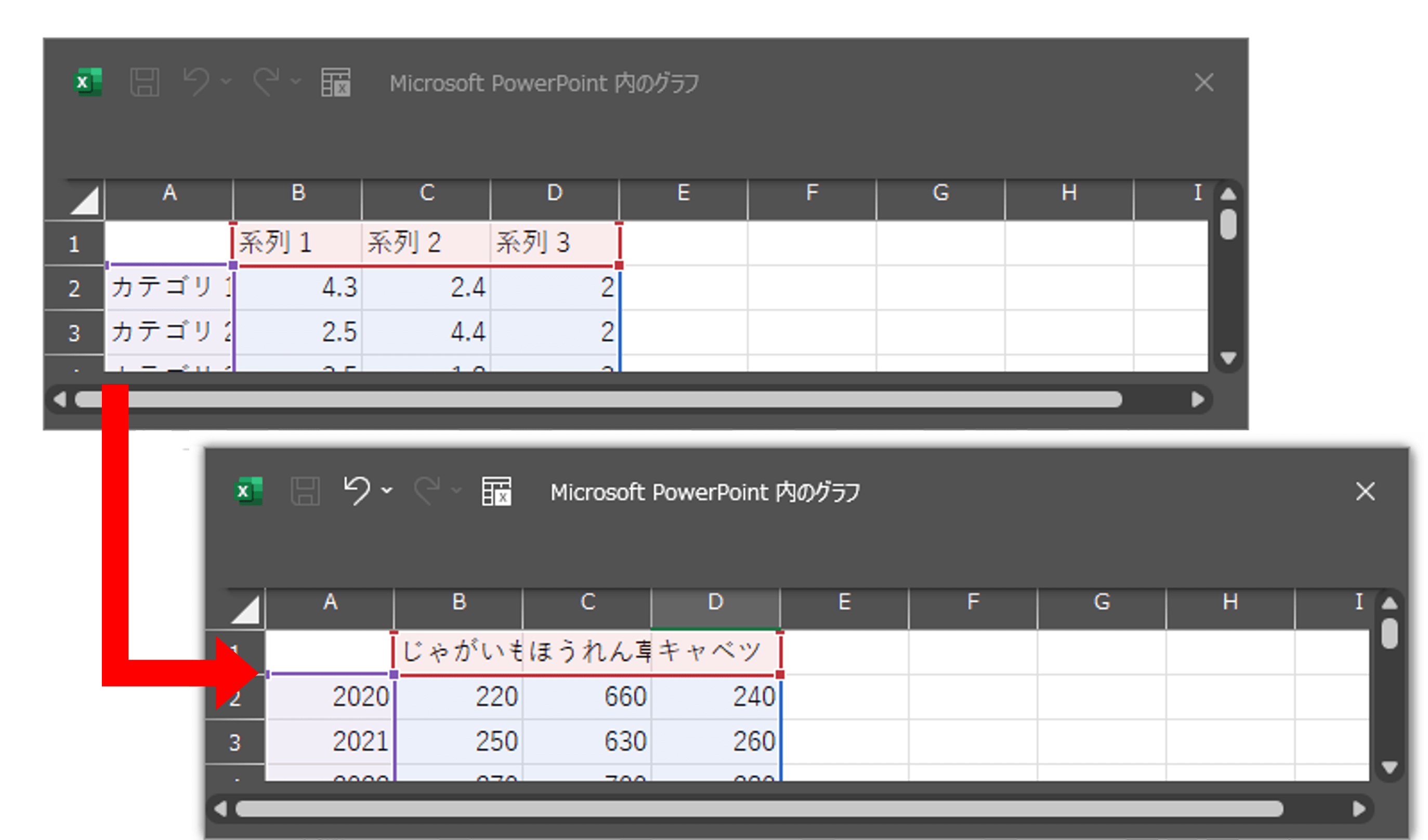Select row 1 header in upper sheet
Image resolution: width=1428 pixels, height=840 pixels.
point(74,243)
